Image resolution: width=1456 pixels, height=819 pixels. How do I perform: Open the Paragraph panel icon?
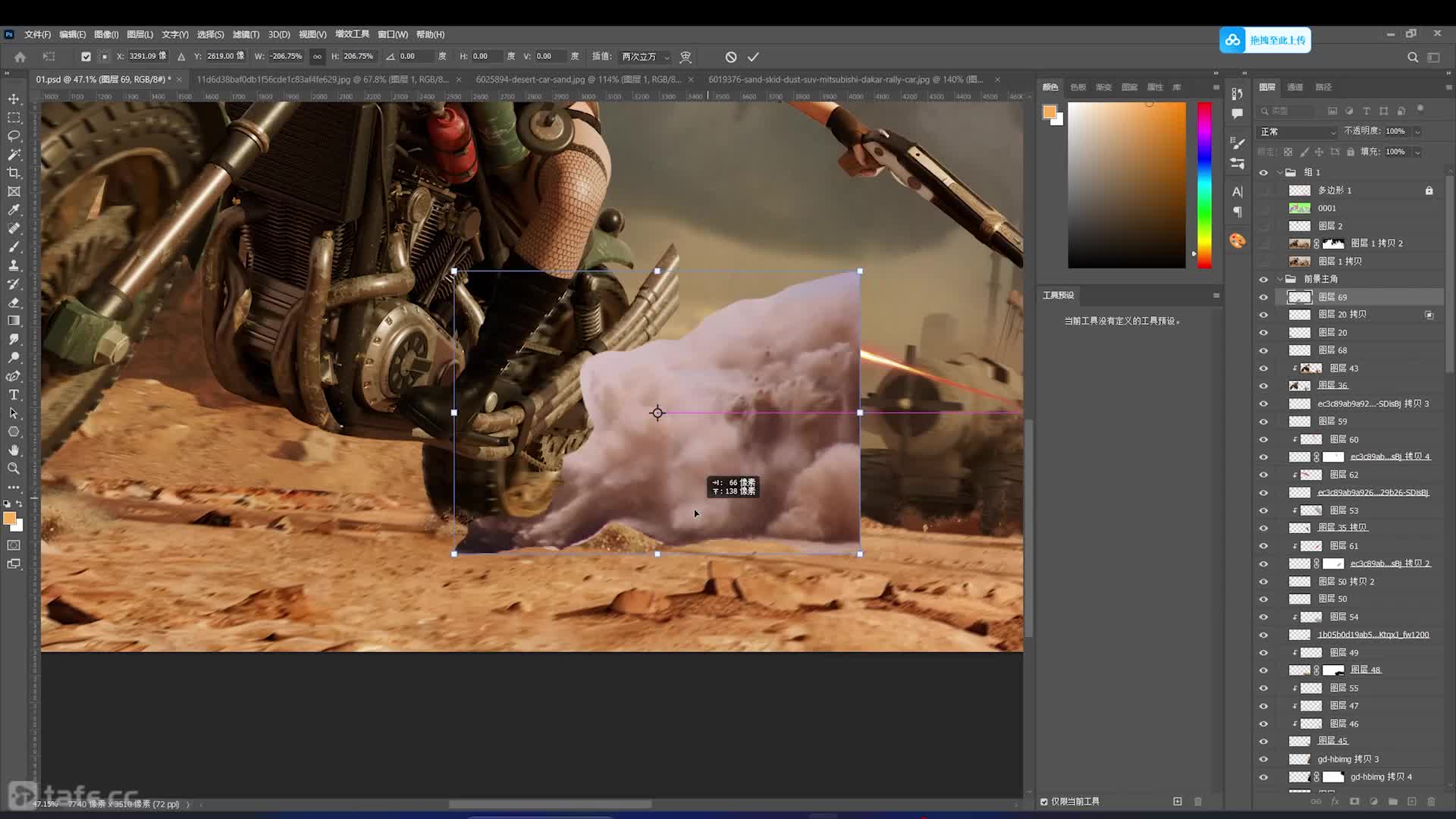point(1238,212)
